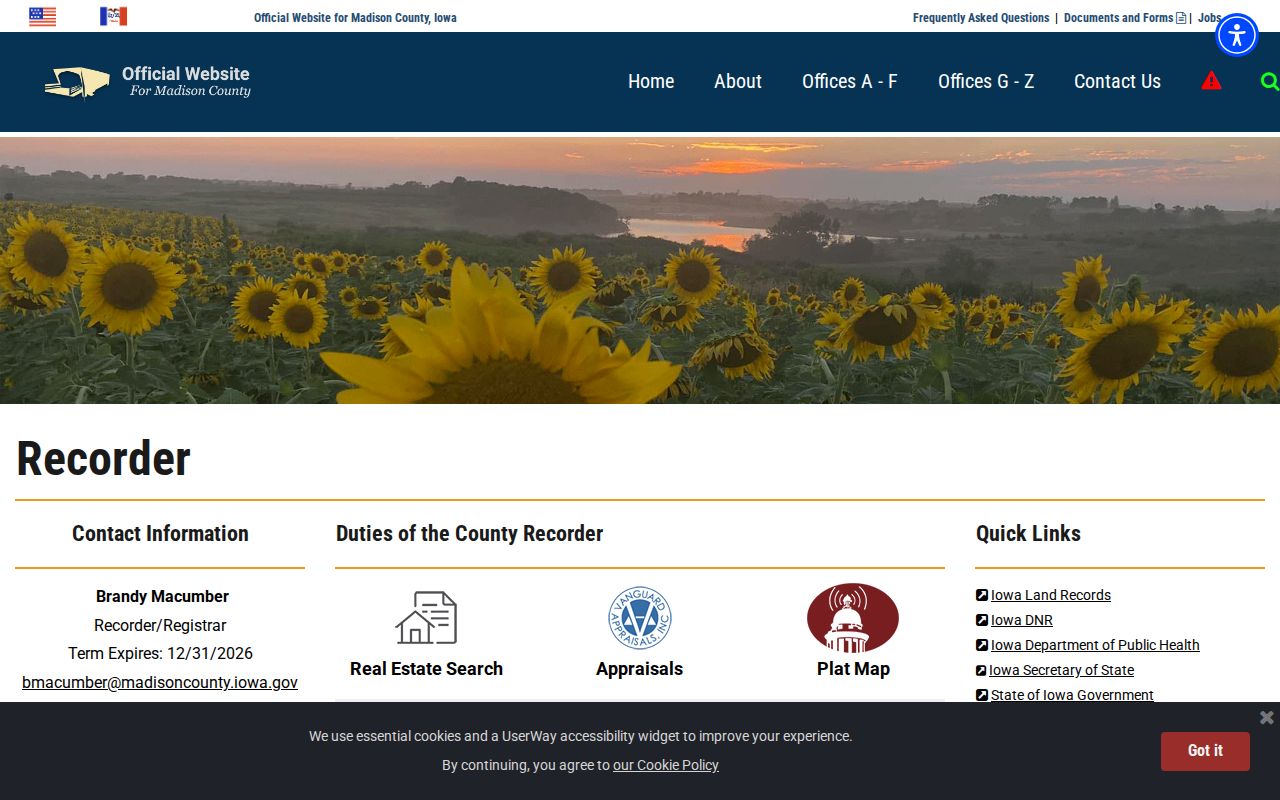The width and height of the screenshot is (1280, 800).
Task: Accept cookies with Got it button
Action: (x=1205, y=751)
